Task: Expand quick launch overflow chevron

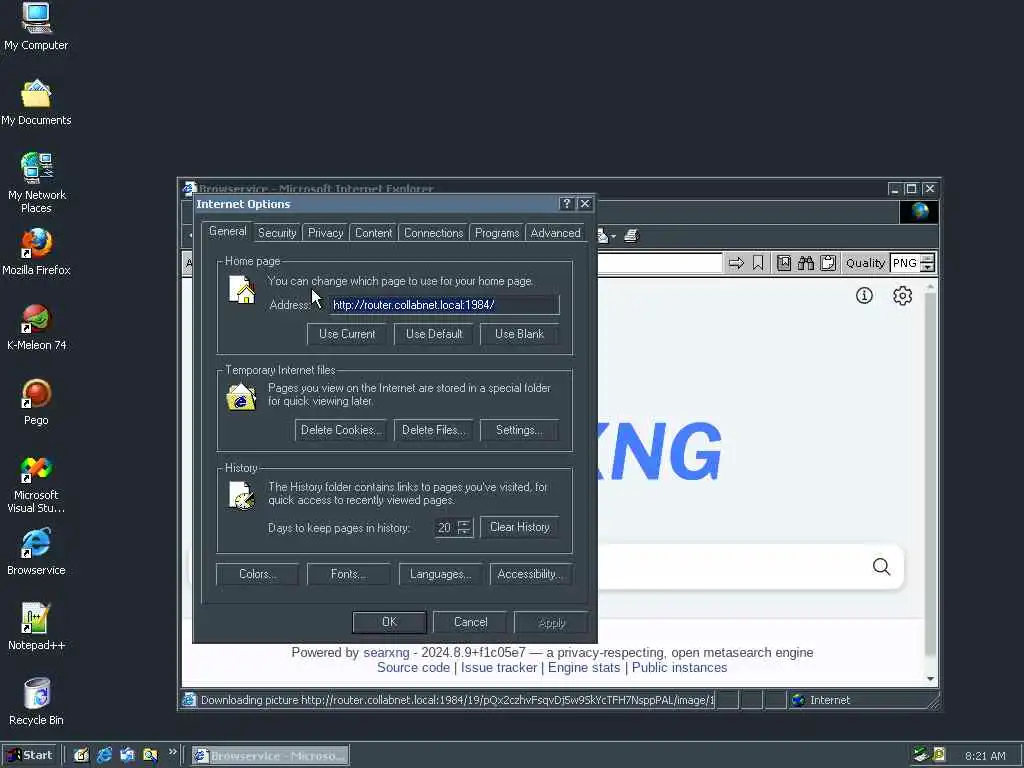Action: click(172, 752)
